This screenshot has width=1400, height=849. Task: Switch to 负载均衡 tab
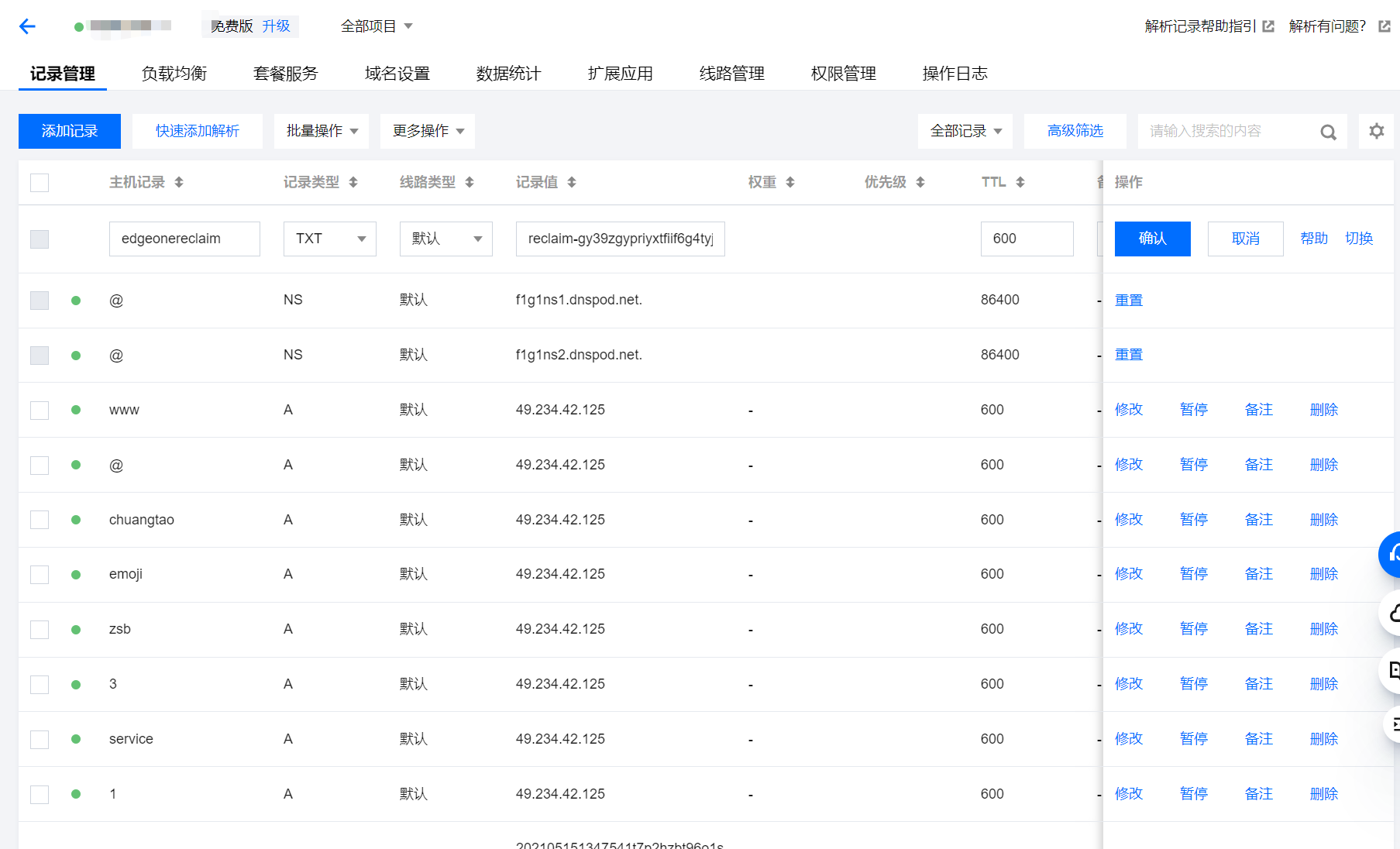coord(174,74)
